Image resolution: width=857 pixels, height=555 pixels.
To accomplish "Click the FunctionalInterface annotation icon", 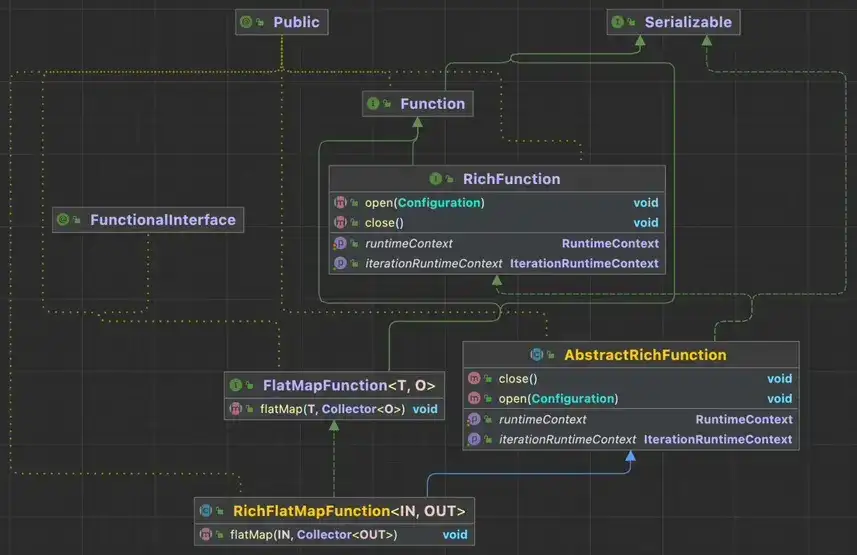I will click(63, 220).
